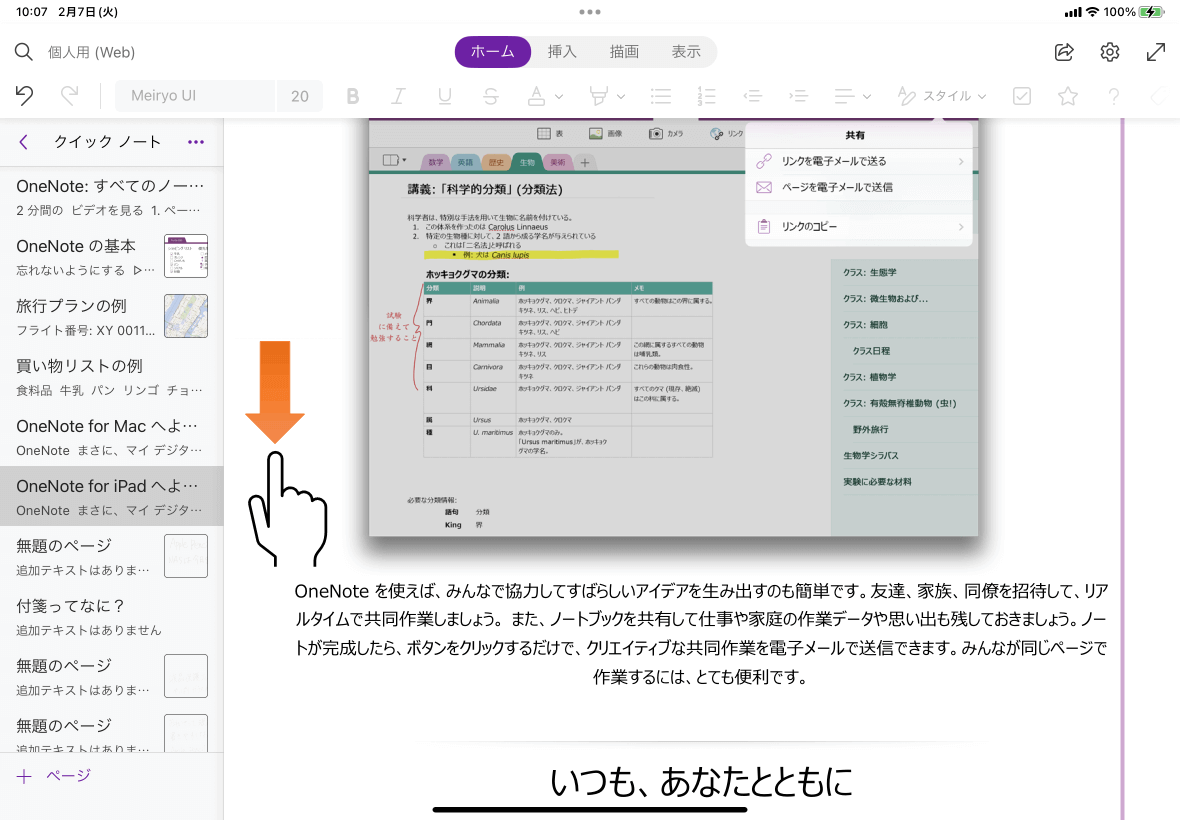1180x820 pixels.
Task: Change the font size 20 field
Action: pos(300,96)
